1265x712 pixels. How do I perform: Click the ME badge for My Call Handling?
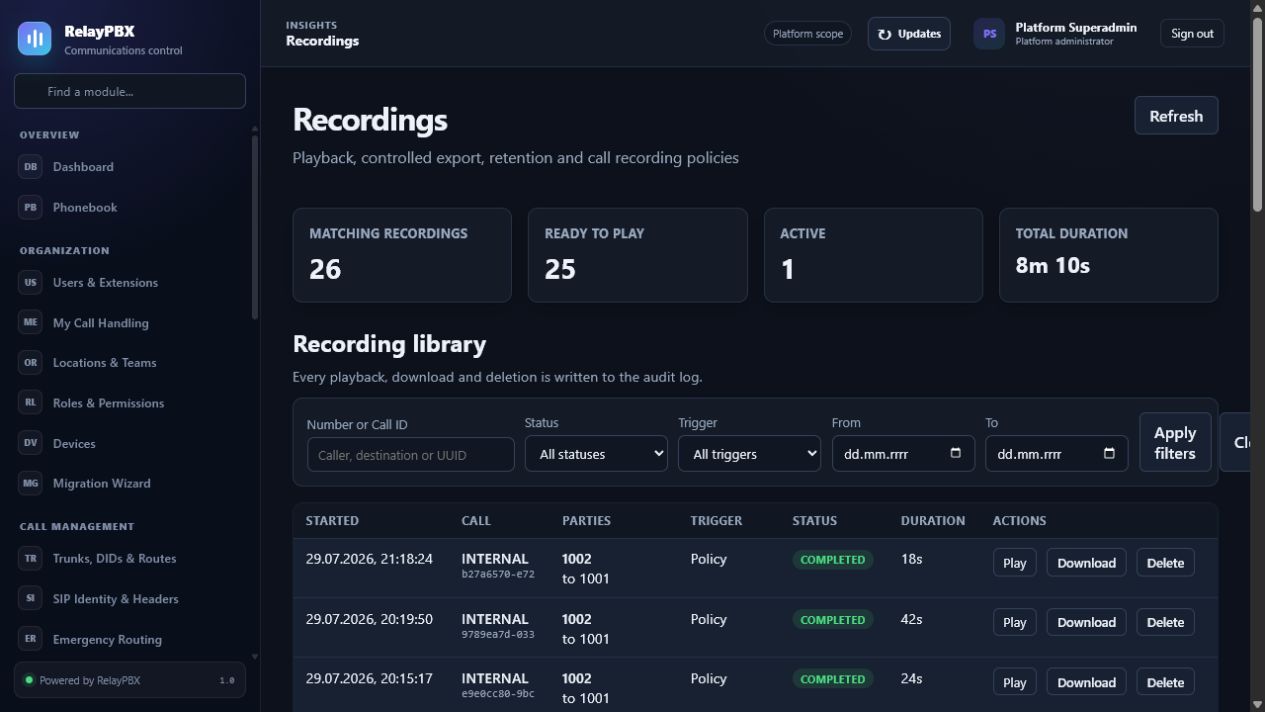pos(30,322)
